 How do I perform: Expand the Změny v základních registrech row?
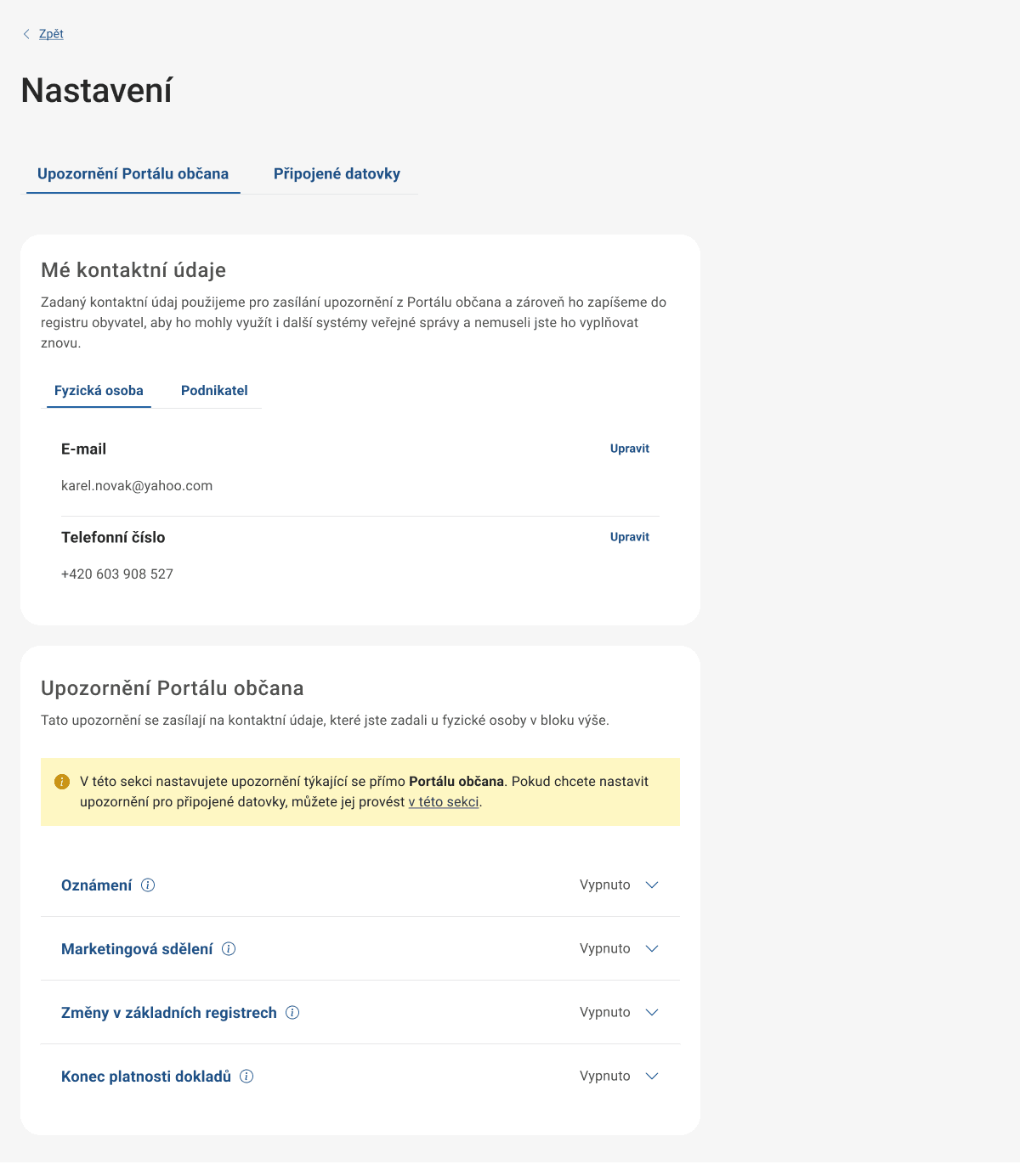click(651, 1013)
